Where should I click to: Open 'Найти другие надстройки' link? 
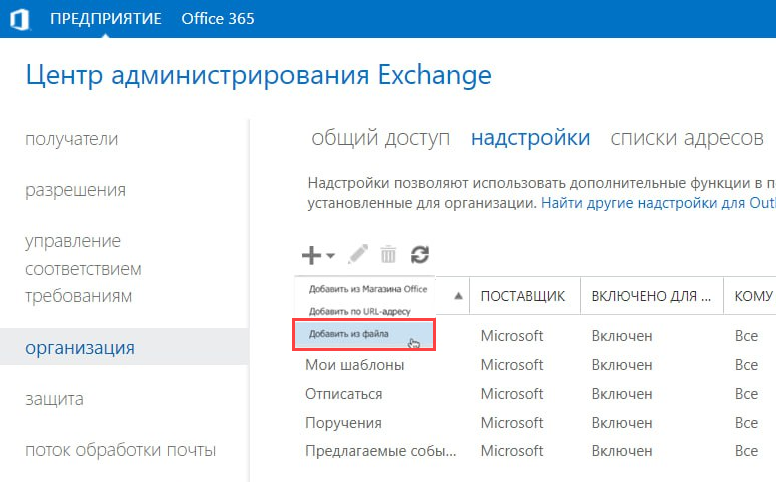click(658, 202)
